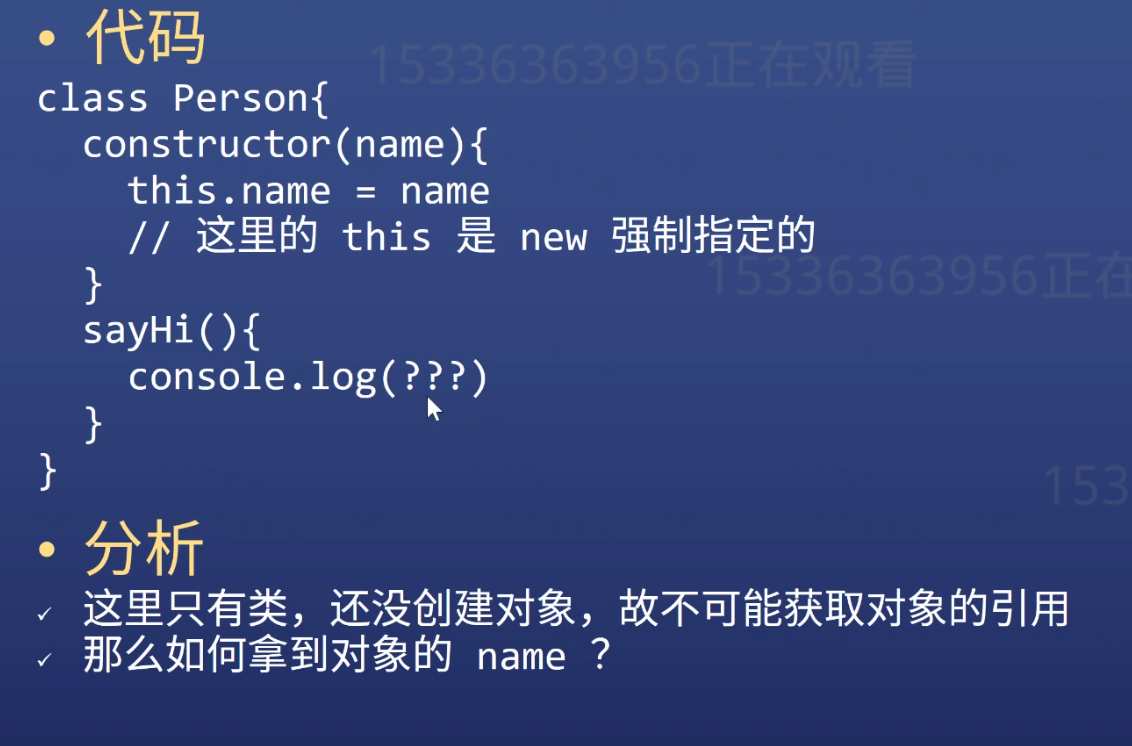The width and height of the screenshot is (1132, 746).
Task: Click the 代码 heading
Action: [145, 38]
